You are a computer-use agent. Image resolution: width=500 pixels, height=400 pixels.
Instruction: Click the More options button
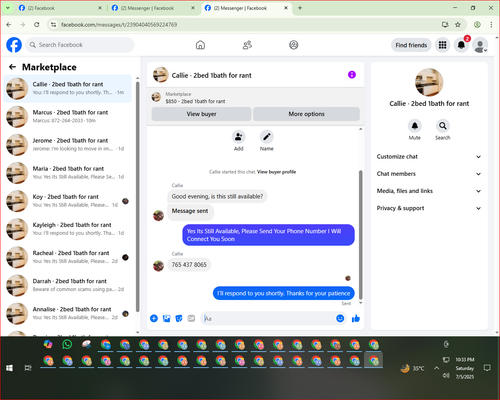click(306, 114)
